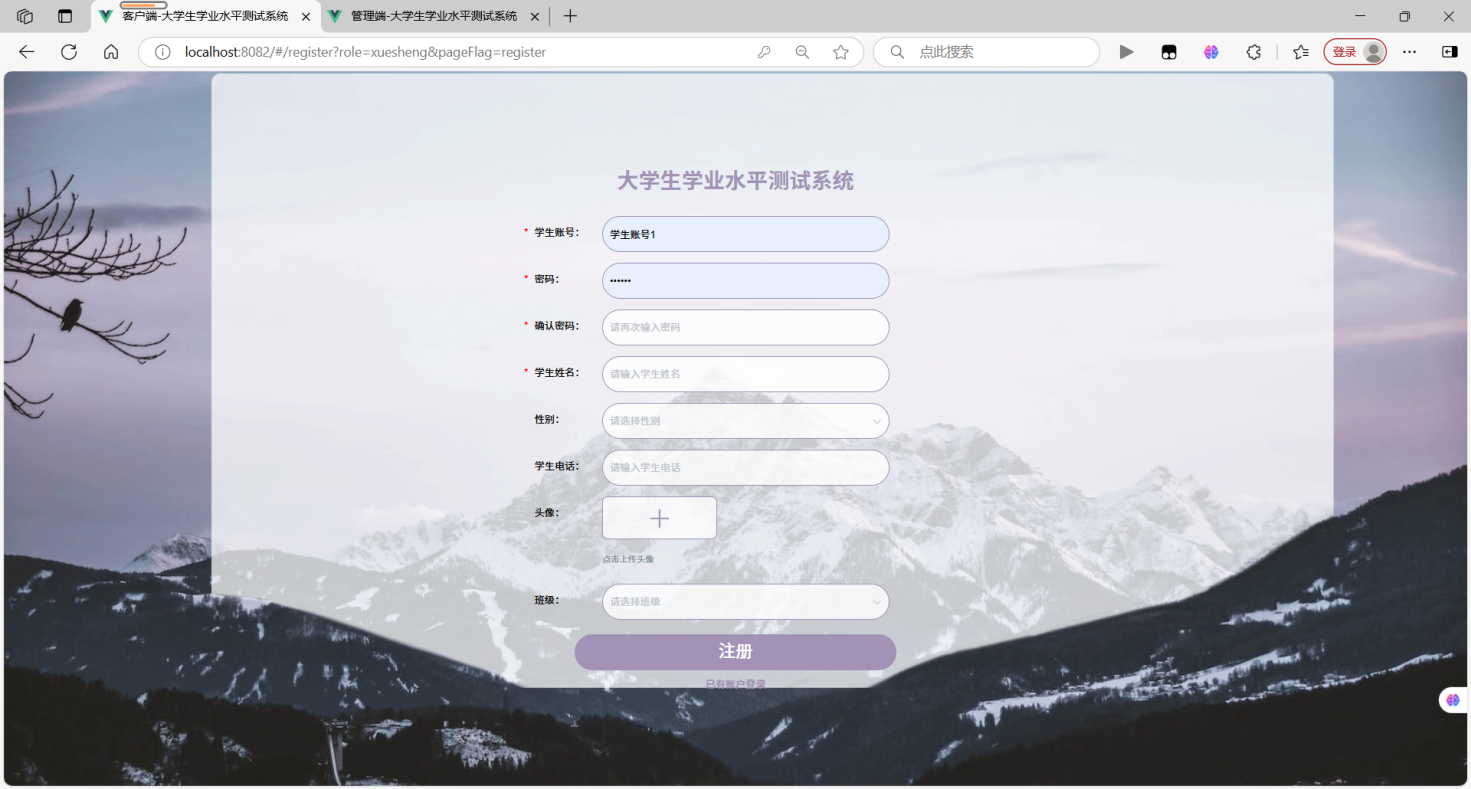The image size is (1471, 789).
Task: Switch to 客户端-大学生学业水平测试系统 tab
Action: pyautogui.click(x=205, y=16)
